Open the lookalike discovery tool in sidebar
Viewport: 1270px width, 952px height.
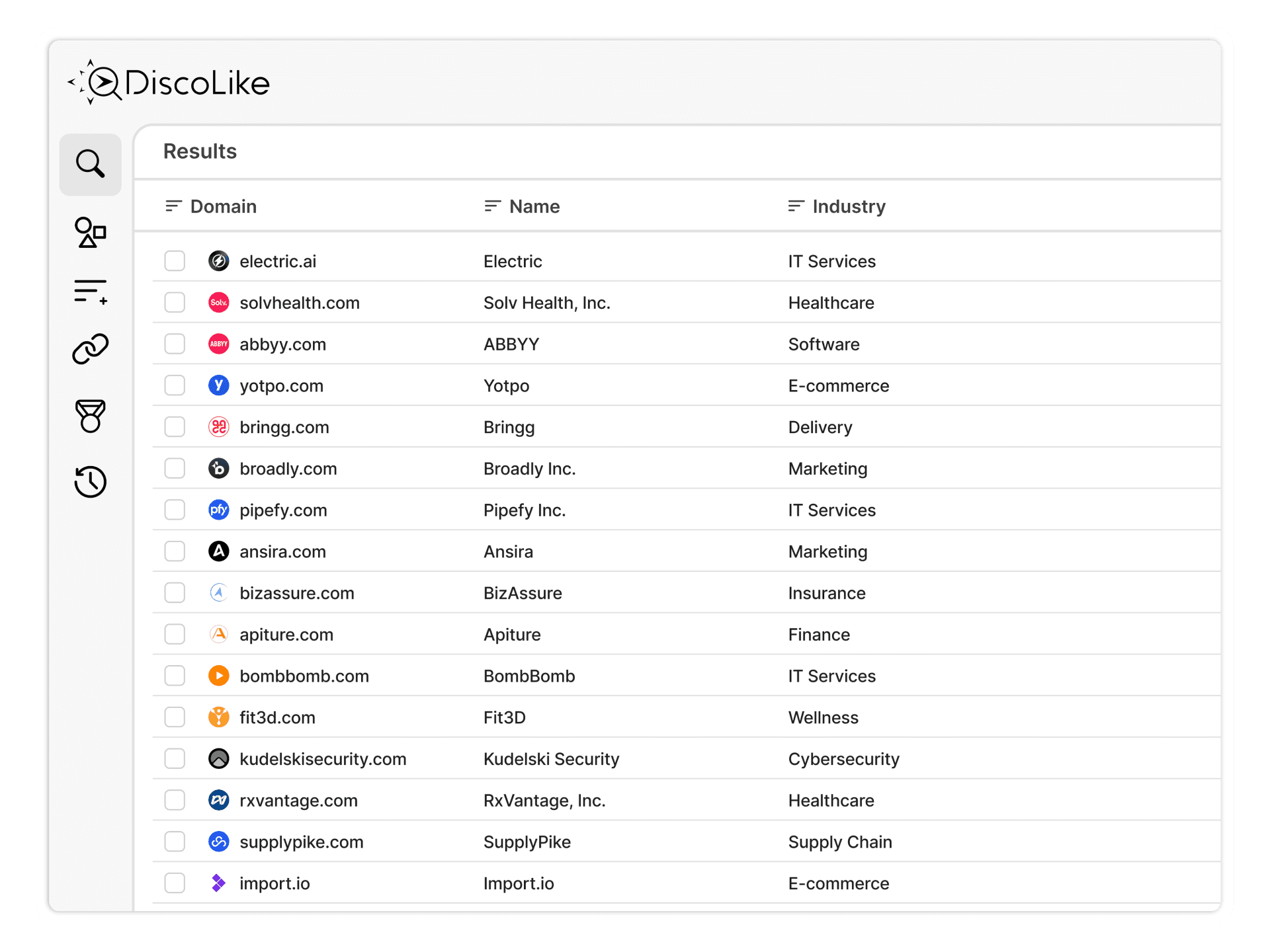(x=90, y=233)
